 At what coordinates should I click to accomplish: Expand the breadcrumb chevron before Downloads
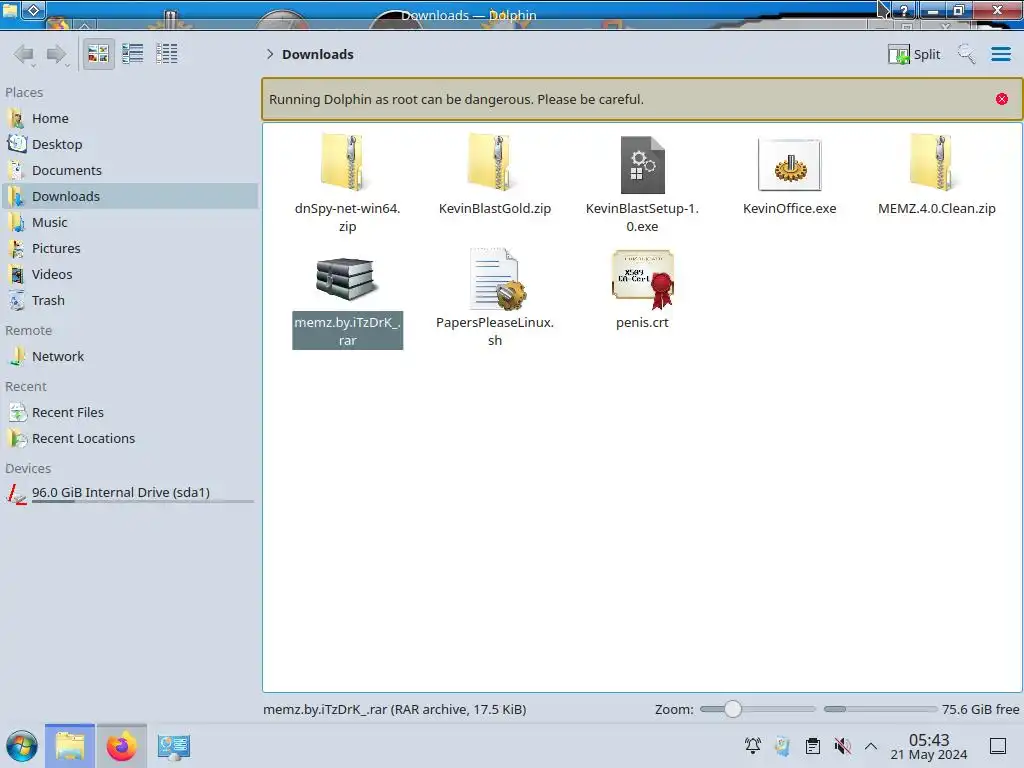[270, 54]
